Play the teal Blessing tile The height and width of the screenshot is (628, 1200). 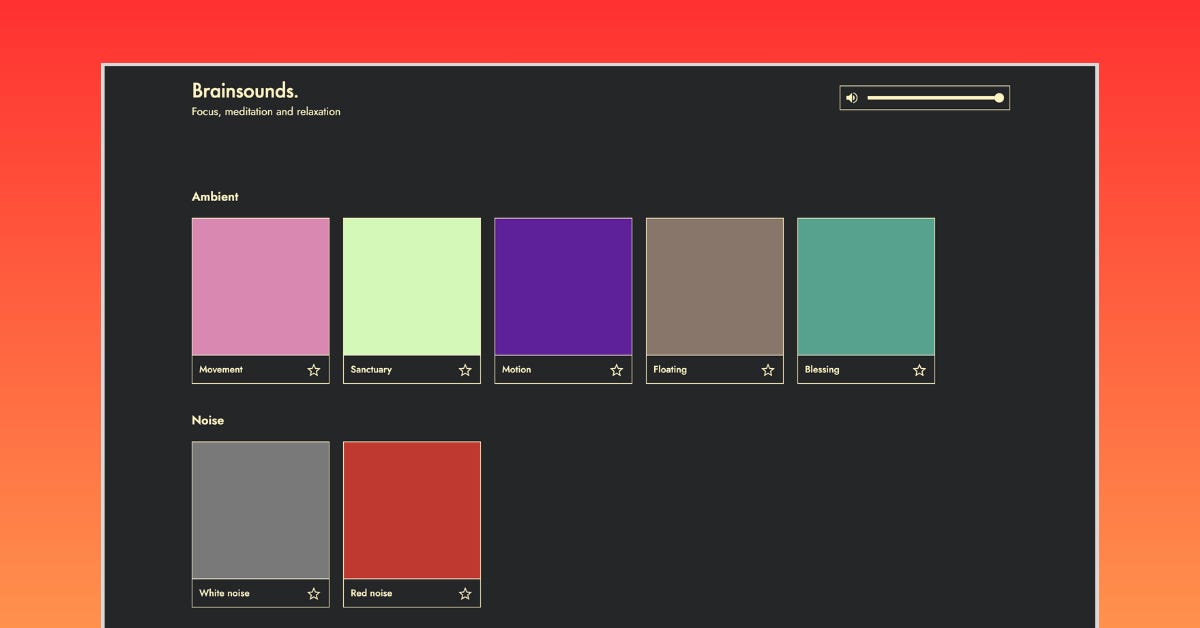(866, 287)
